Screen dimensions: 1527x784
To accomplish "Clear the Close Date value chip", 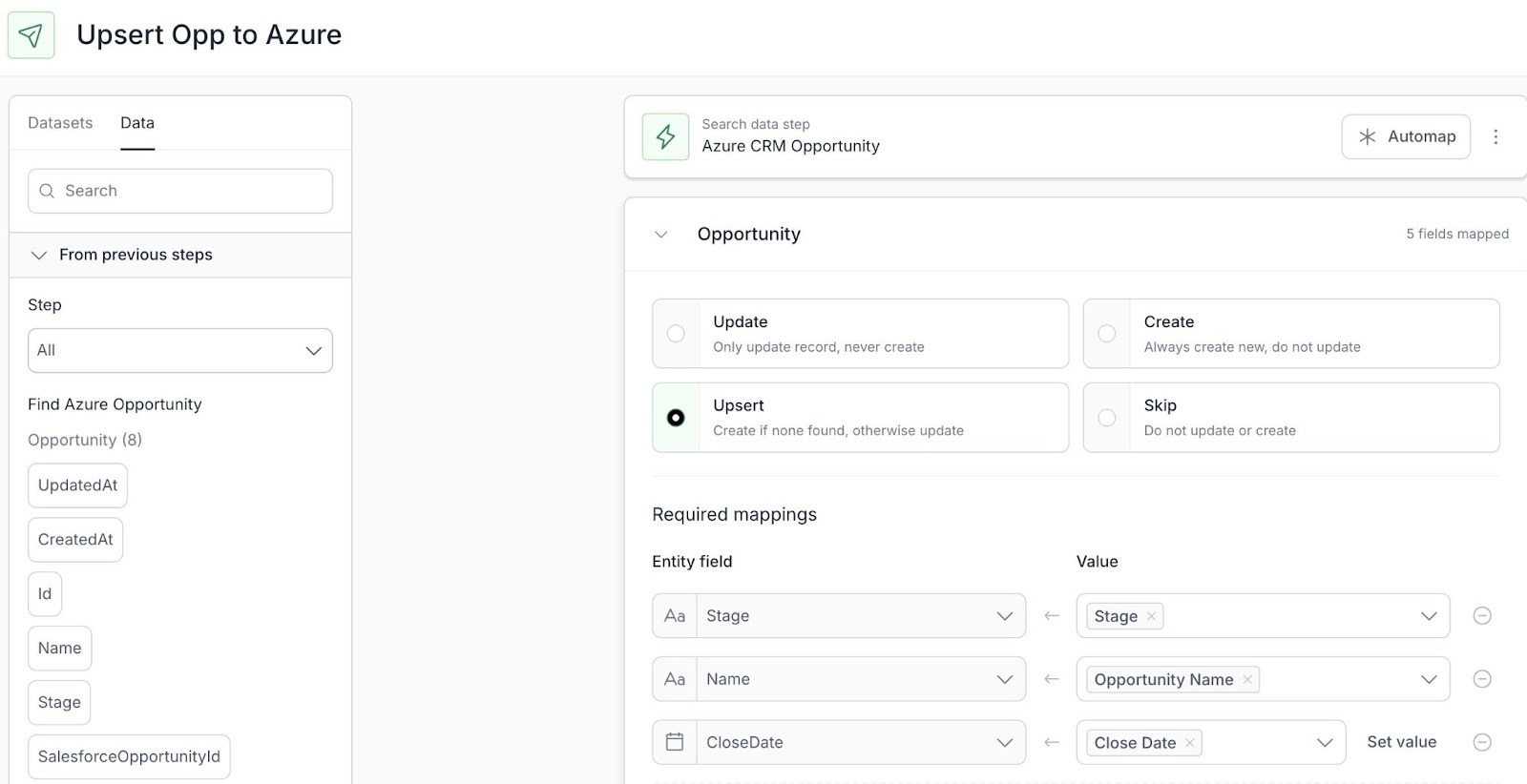I will point(1189,743).
